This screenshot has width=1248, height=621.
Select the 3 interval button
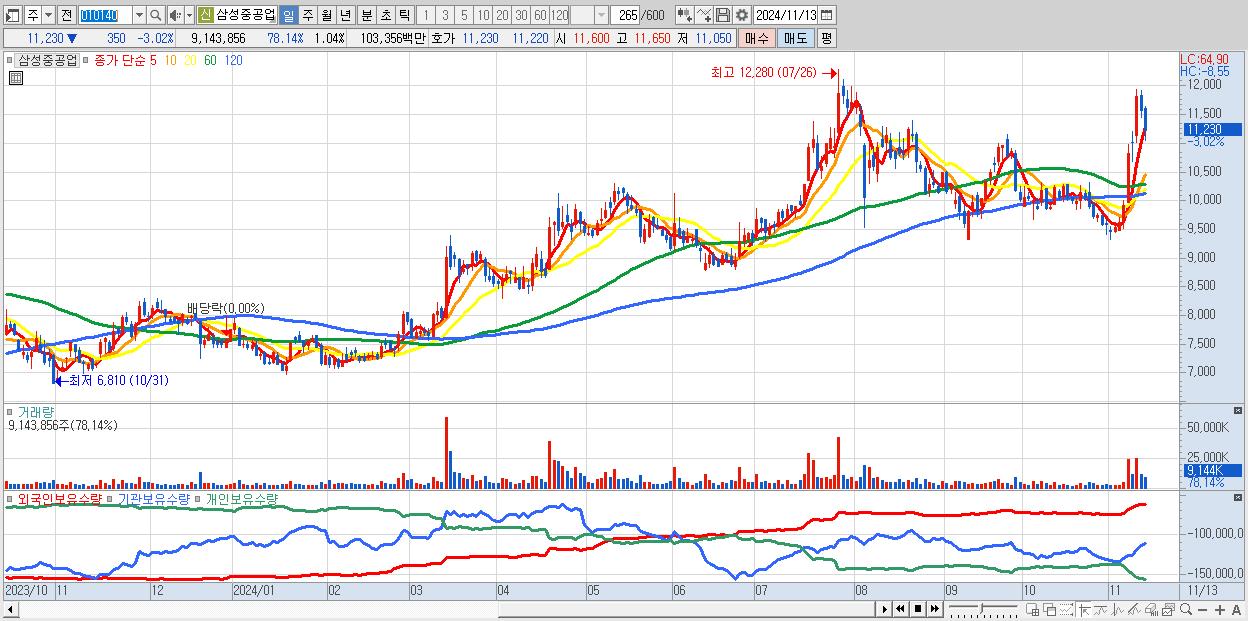point(445,15)
